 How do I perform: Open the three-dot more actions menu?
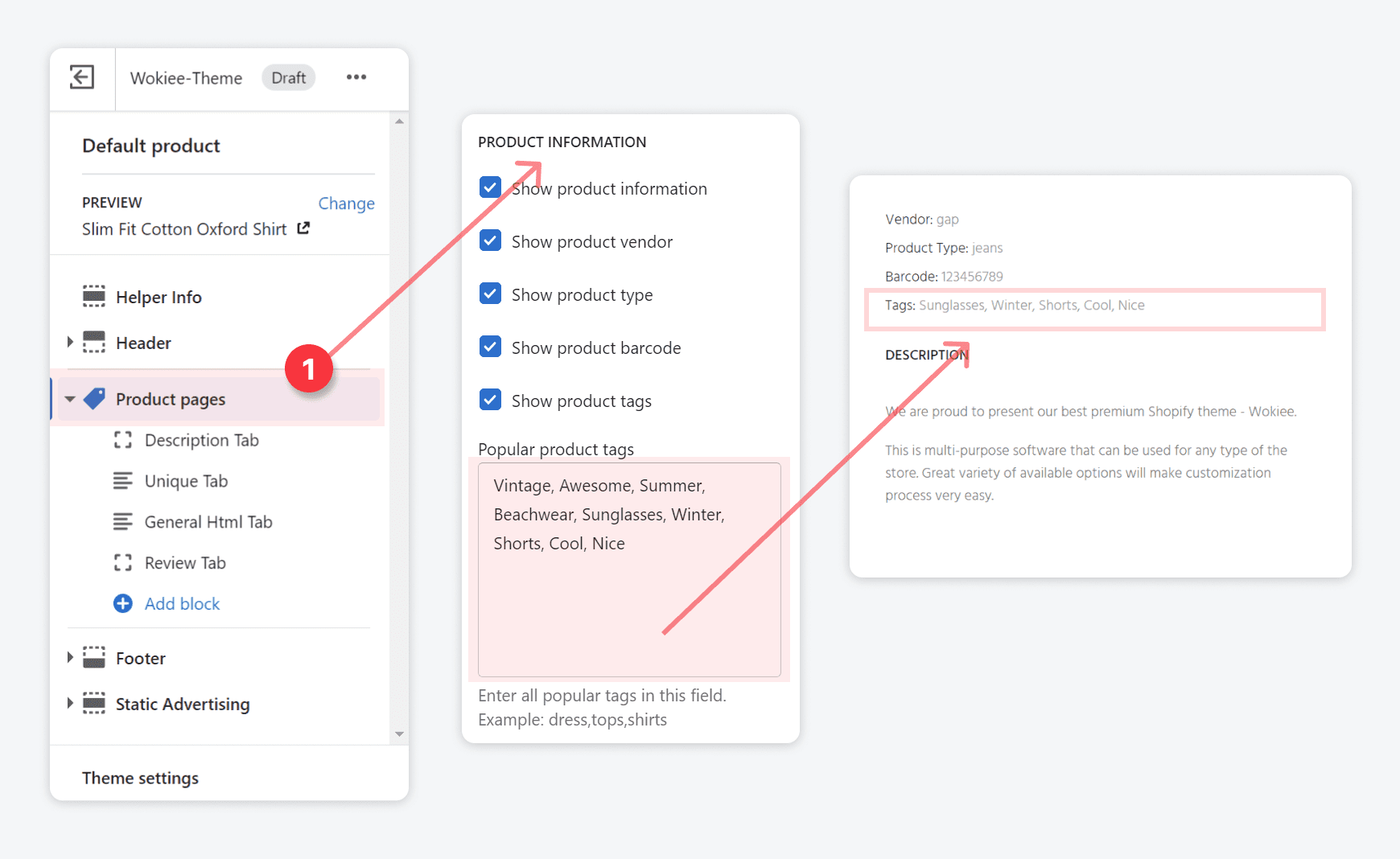pos(356,77)
